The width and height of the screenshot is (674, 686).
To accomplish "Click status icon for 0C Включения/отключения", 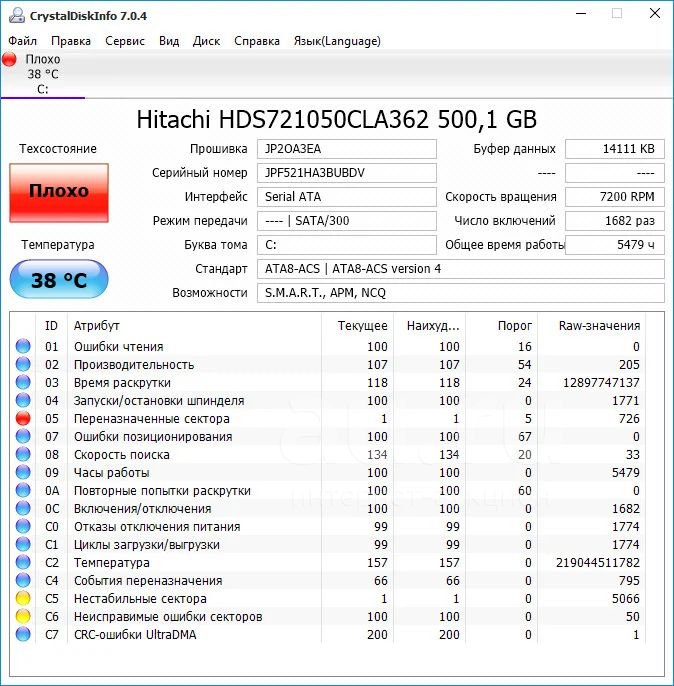I will click(23, 508).
